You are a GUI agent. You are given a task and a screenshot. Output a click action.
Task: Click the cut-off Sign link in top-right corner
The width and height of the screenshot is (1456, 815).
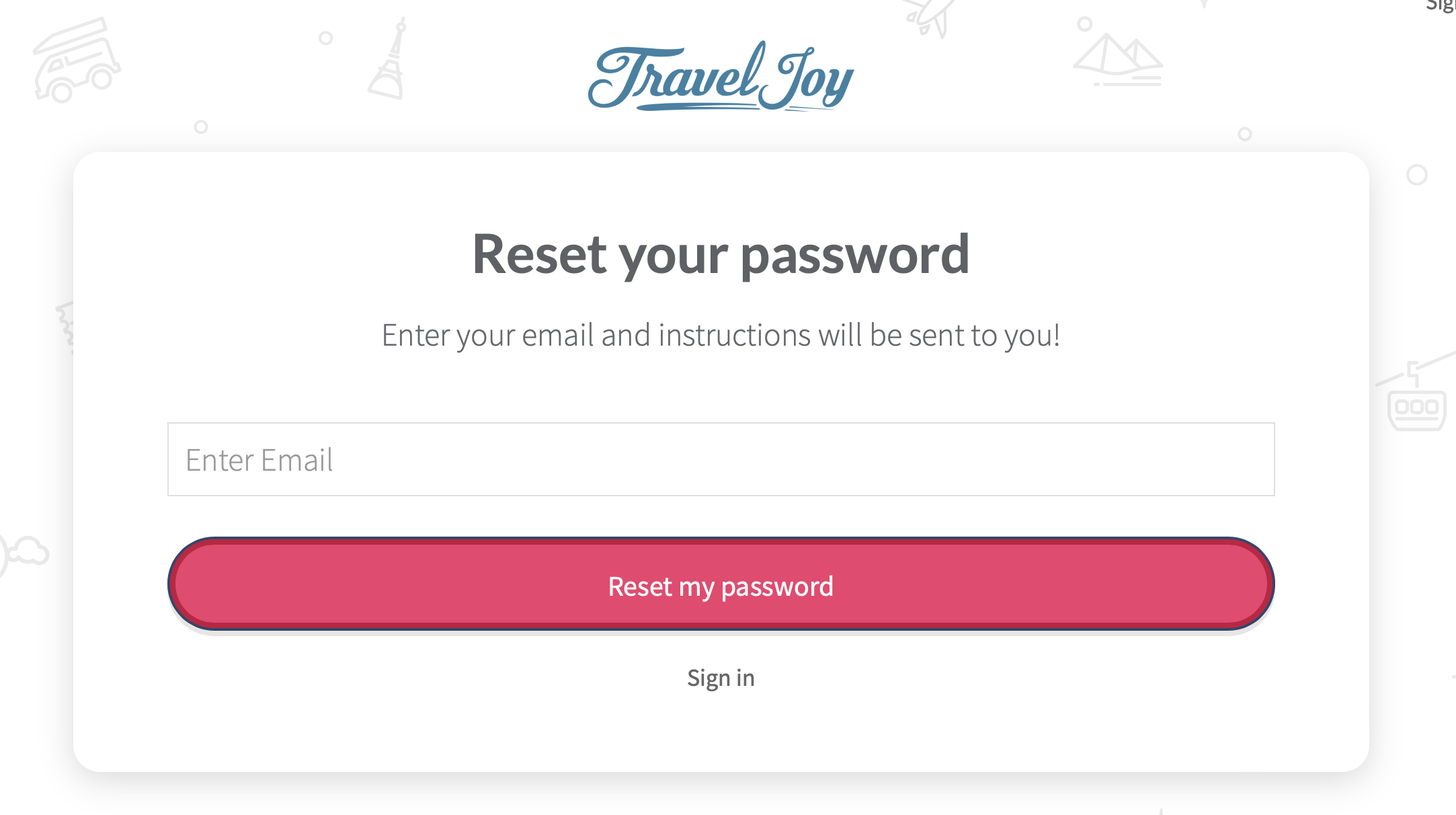1442,5
